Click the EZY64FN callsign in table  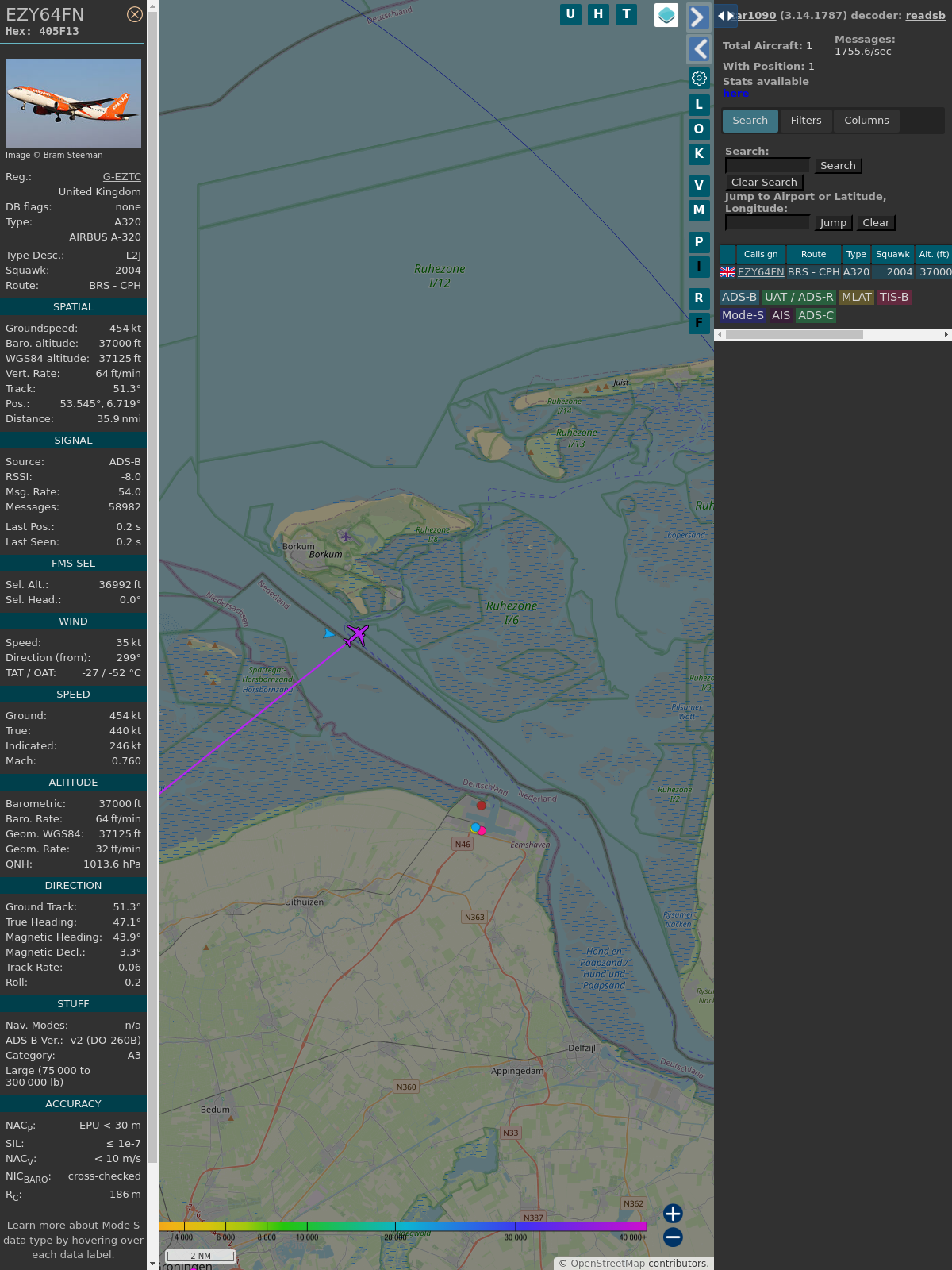(x=761, y=272)
